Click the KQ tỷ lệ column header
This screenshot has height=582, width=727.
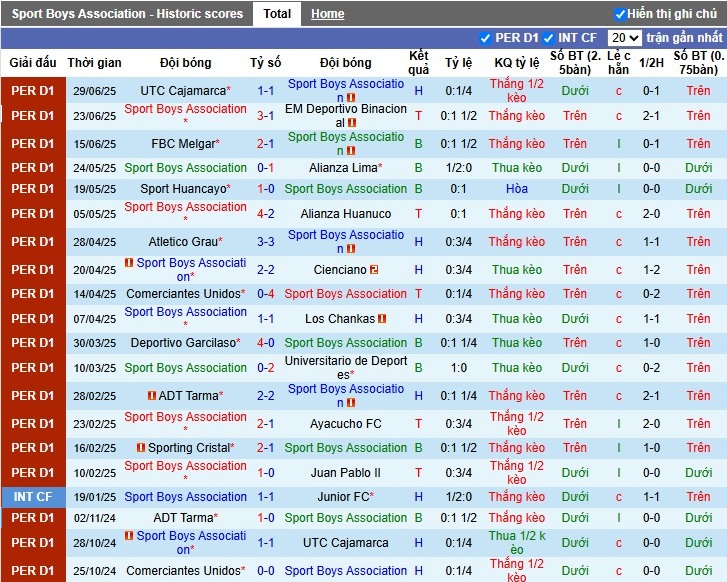[x=517, y=63]
